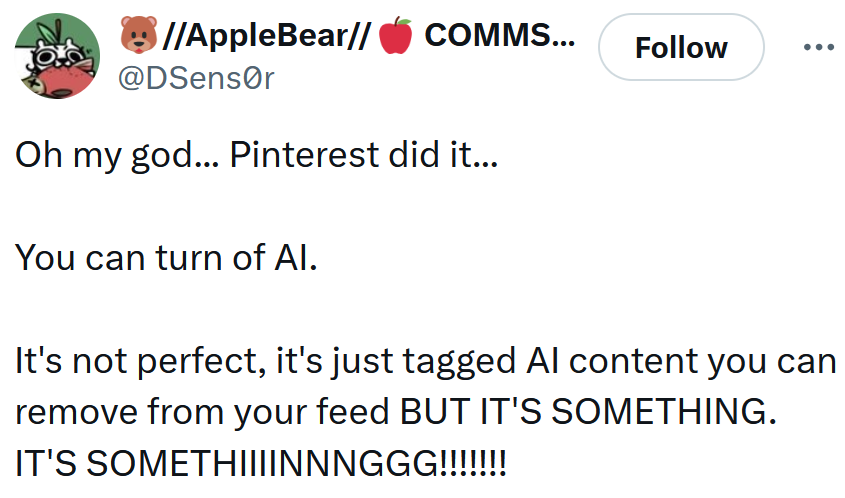Screen dimensions: 845x498
Task: Select the line "You can turn of AI."
Action: coord(166,258)
